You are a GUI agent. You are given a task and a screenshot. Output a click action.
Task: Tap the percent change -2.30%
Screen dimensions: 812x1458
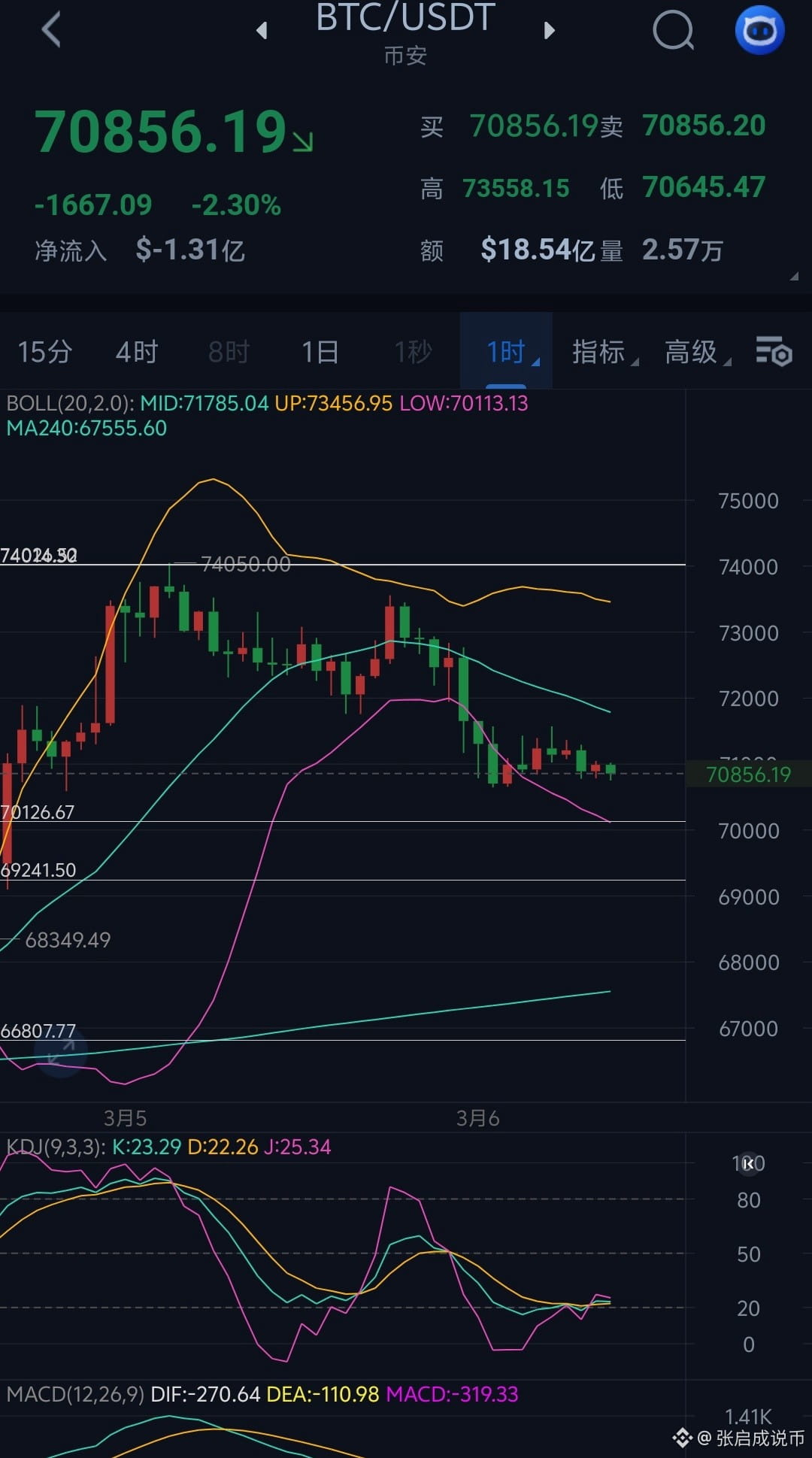pyautogui.click(x=236, y=205)
